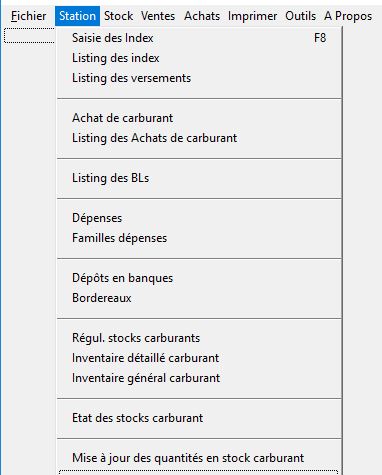Open Listing des BLs
The image size is (382, 475).
199,178
